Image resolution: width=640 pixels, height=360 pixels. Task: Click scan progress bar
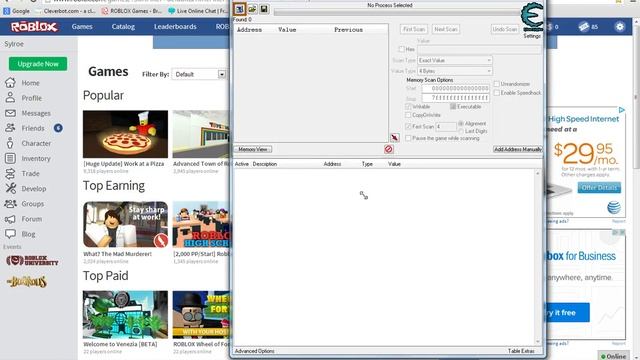397,13
